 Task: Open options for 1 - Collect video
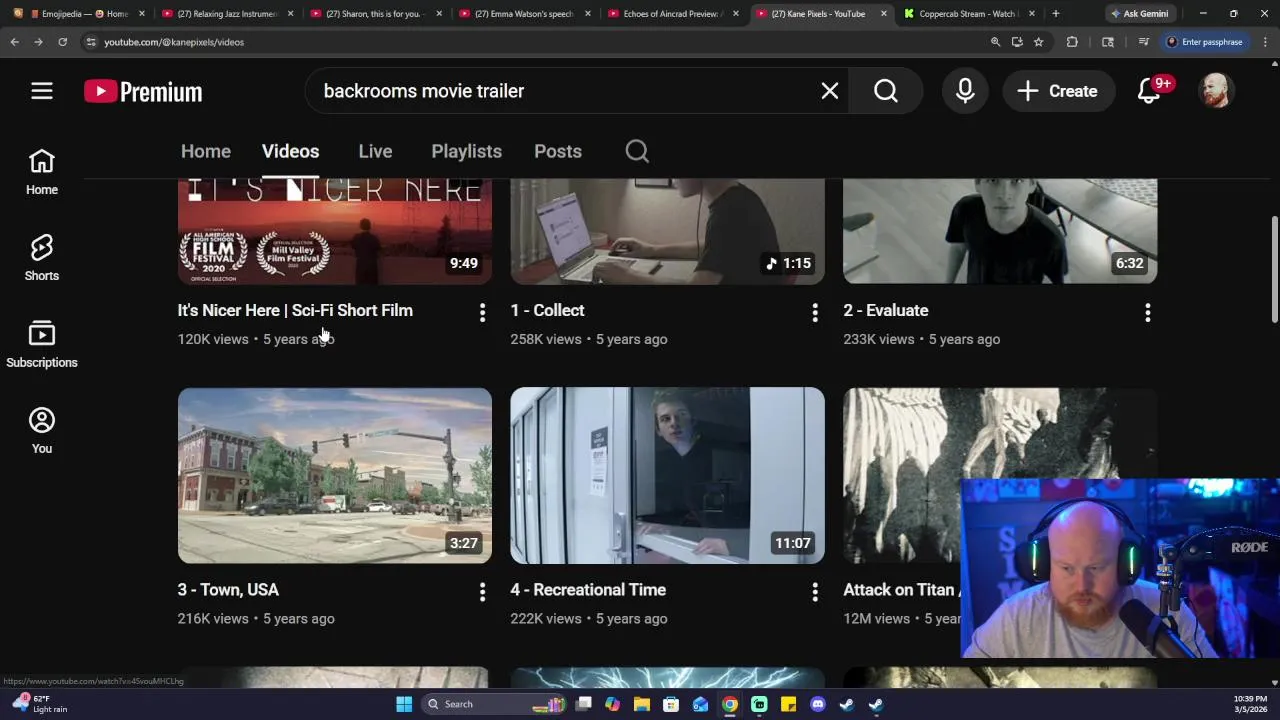(x=815, y=313)
